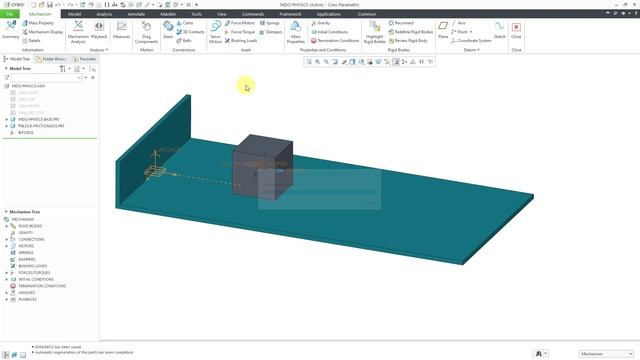Expand the INITIAL CONDITIONS node
640x360 pixels.
(7, 280)
